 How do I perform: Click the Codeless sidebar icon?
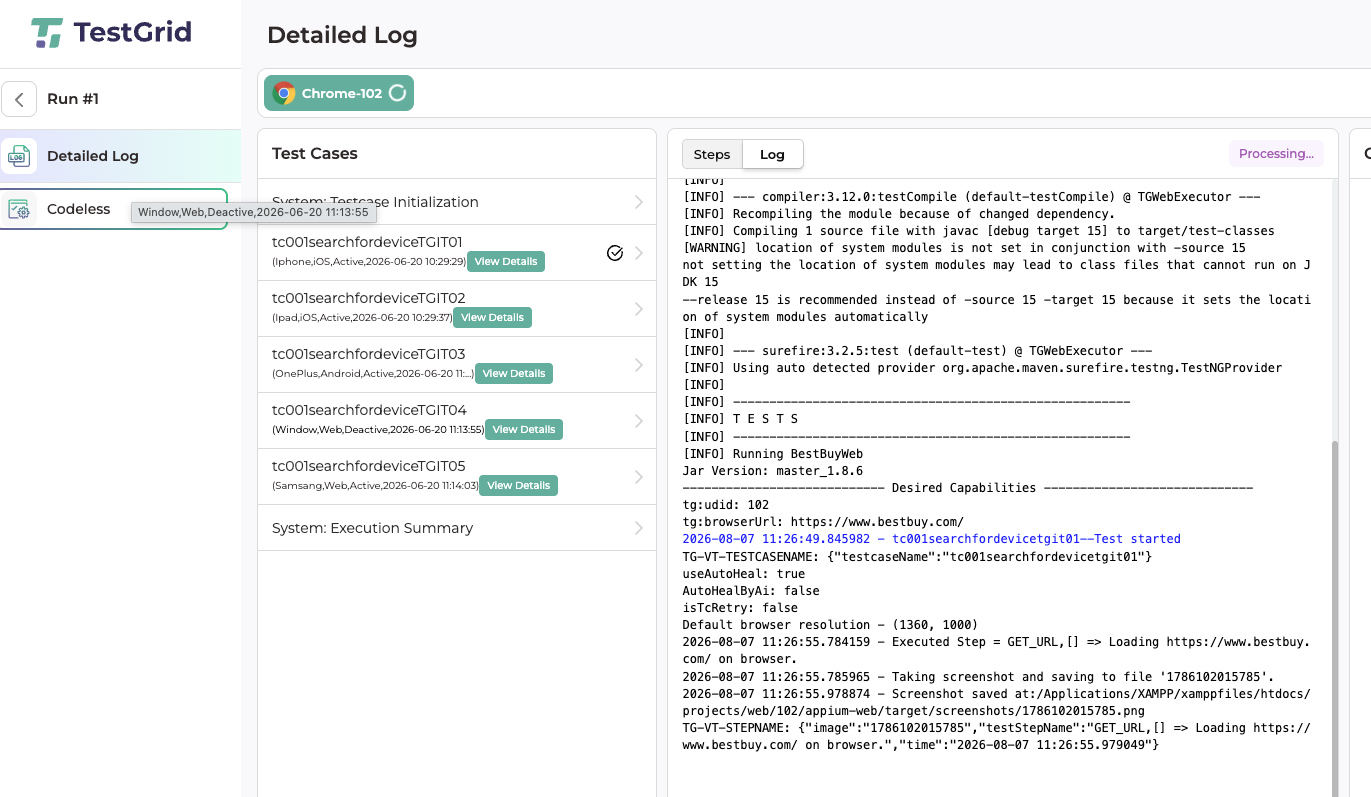19,209
